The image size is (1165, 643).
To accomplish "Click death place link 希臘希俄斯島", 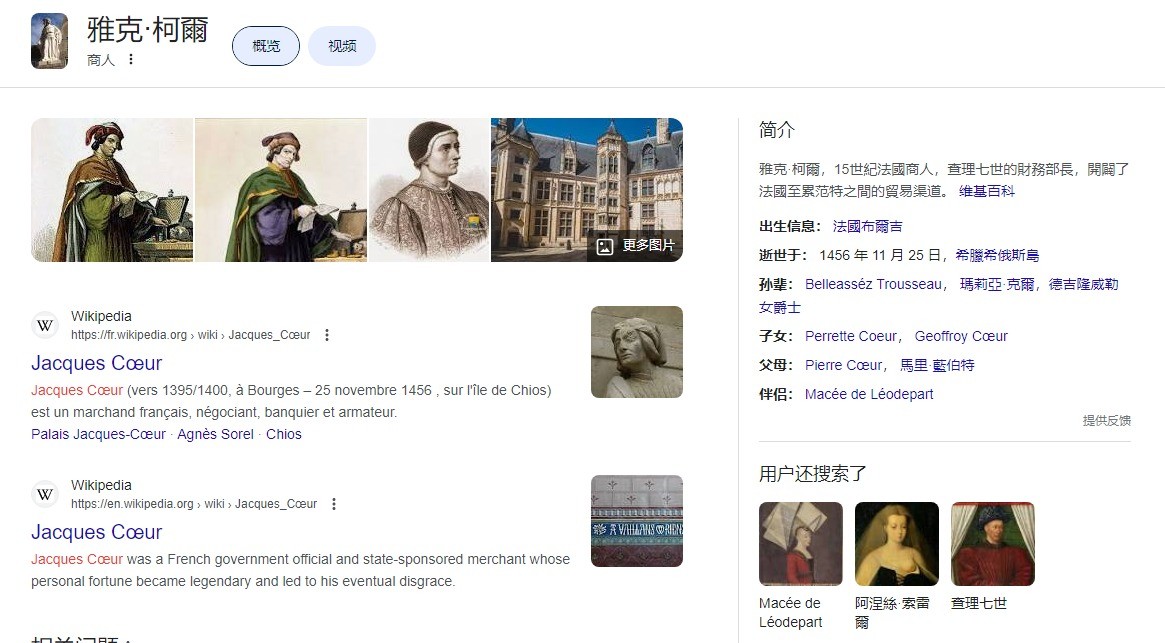I will 997,256.
